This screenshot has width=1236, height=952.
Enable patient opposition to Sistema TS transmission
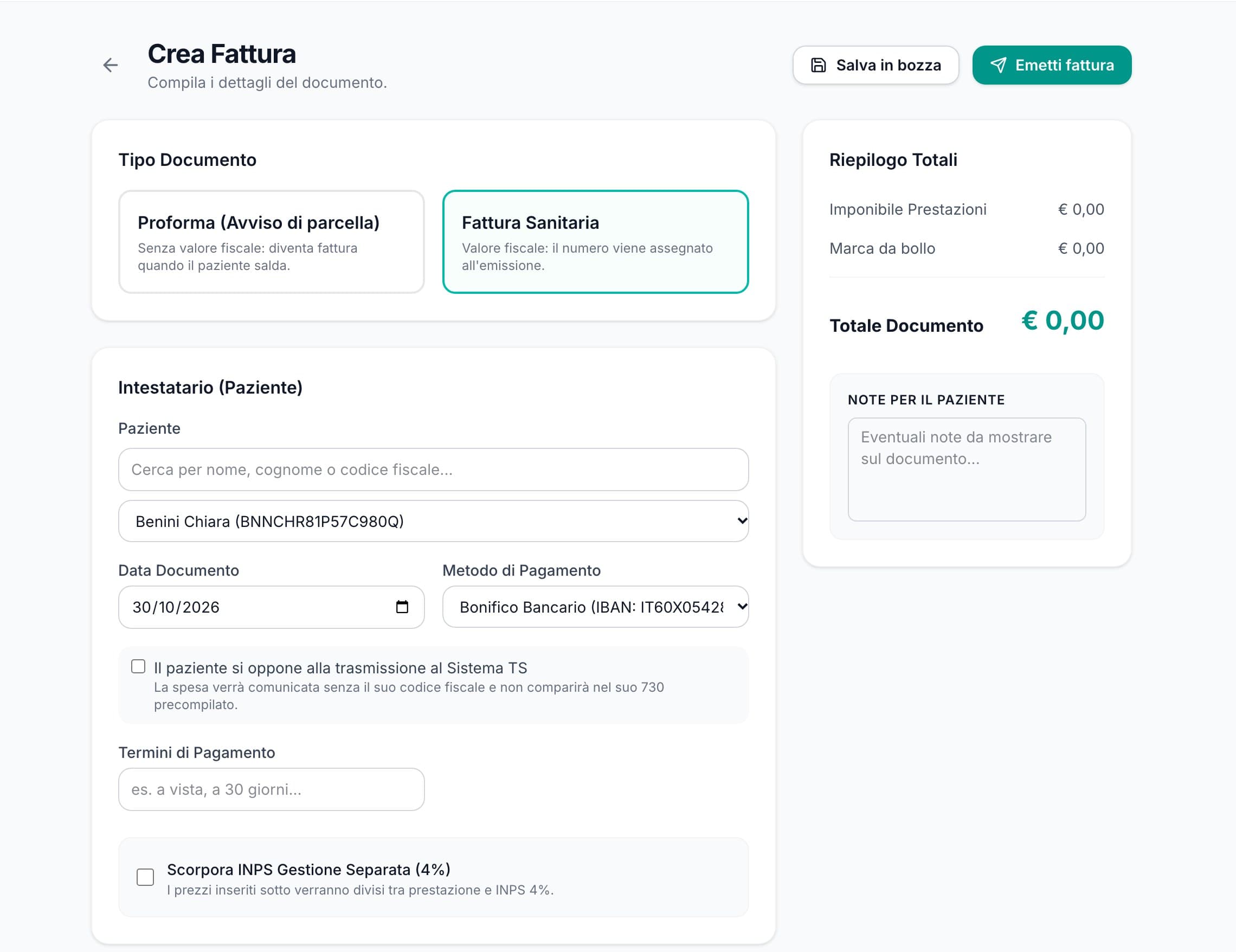(x=138, y=666)
